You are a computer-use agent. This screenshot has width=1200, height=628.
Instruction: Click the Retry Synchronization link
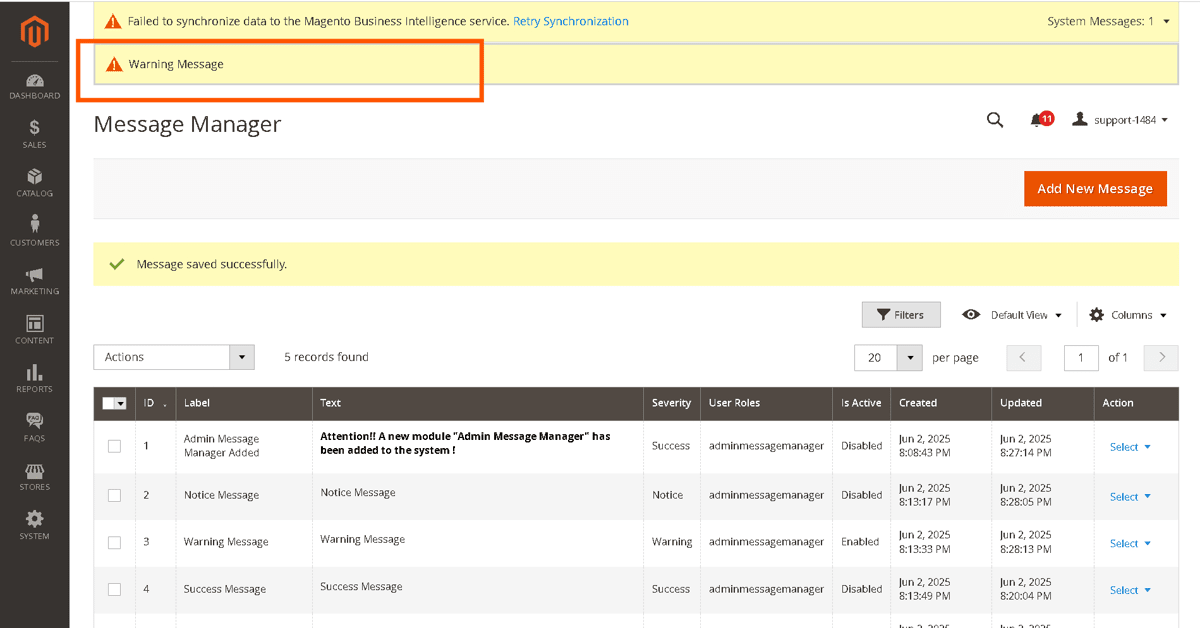coord(571,21)
